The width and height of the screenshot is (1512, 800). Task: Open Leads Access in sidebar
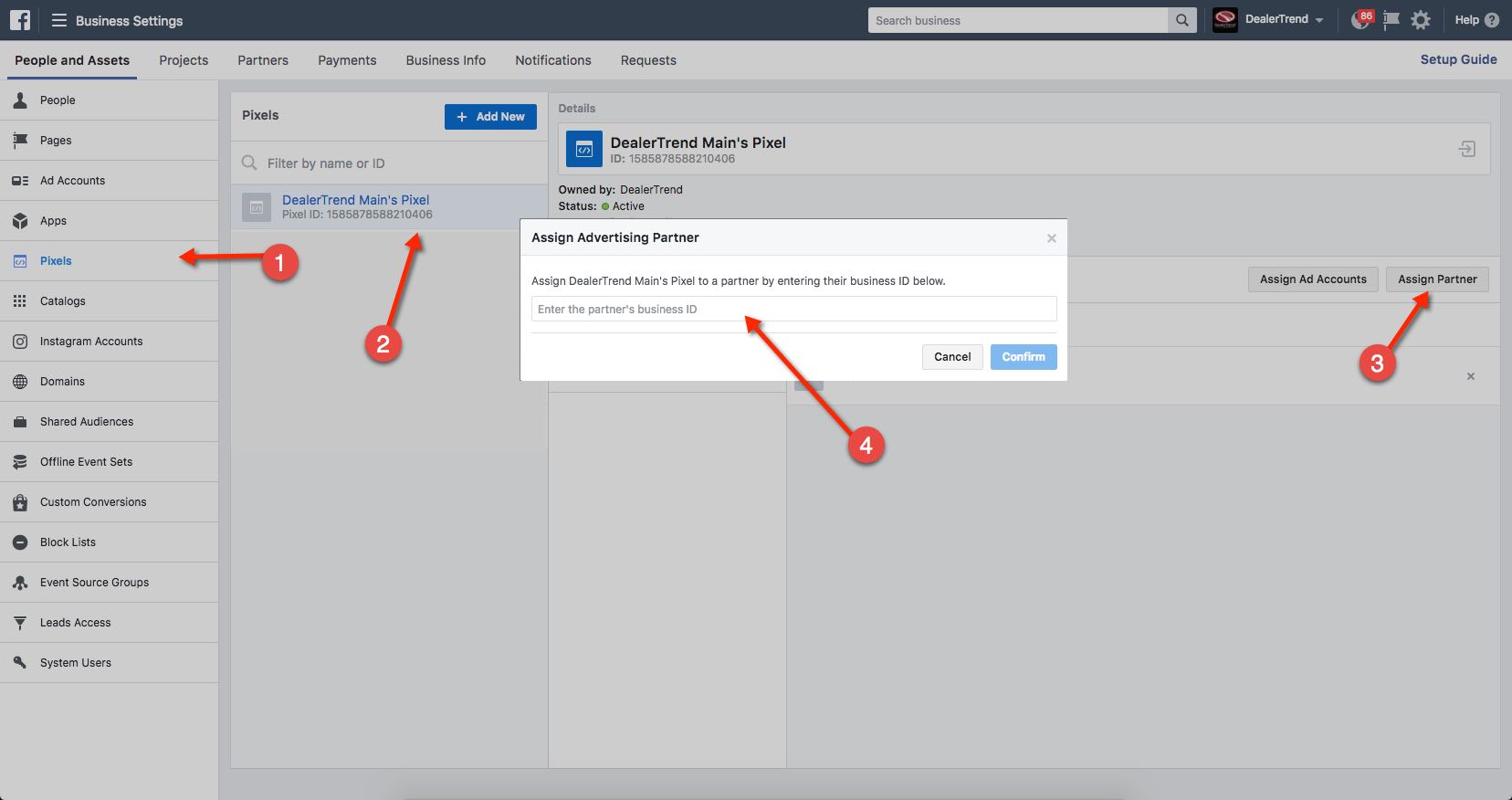(x=109, y=623)
